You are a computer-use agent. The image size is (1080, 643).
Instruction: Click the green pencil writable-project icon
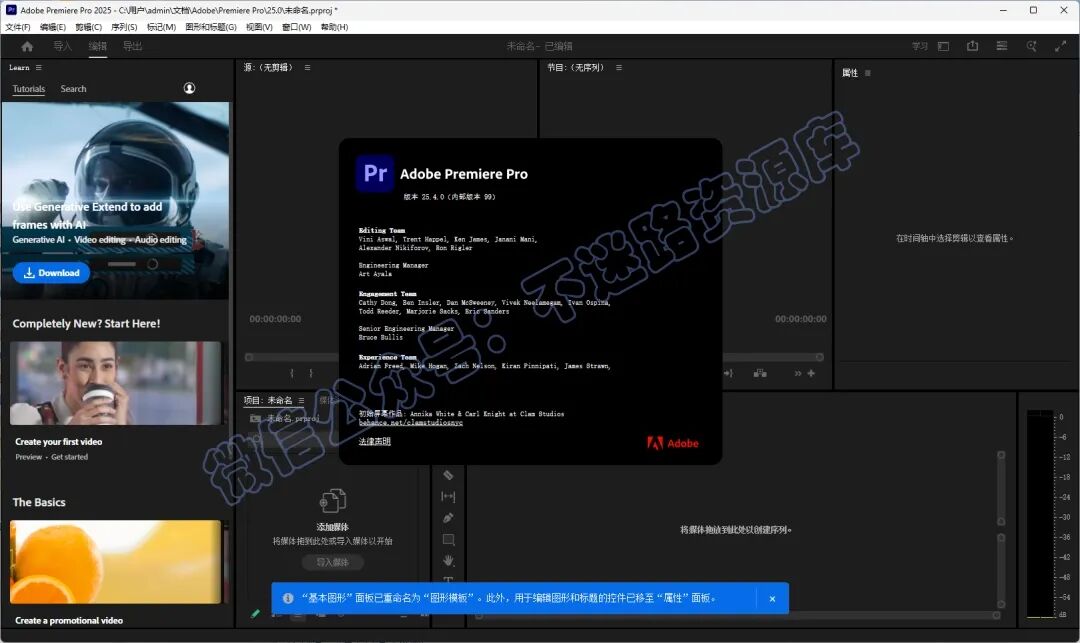pyautogui.click(x=256, y=613)
